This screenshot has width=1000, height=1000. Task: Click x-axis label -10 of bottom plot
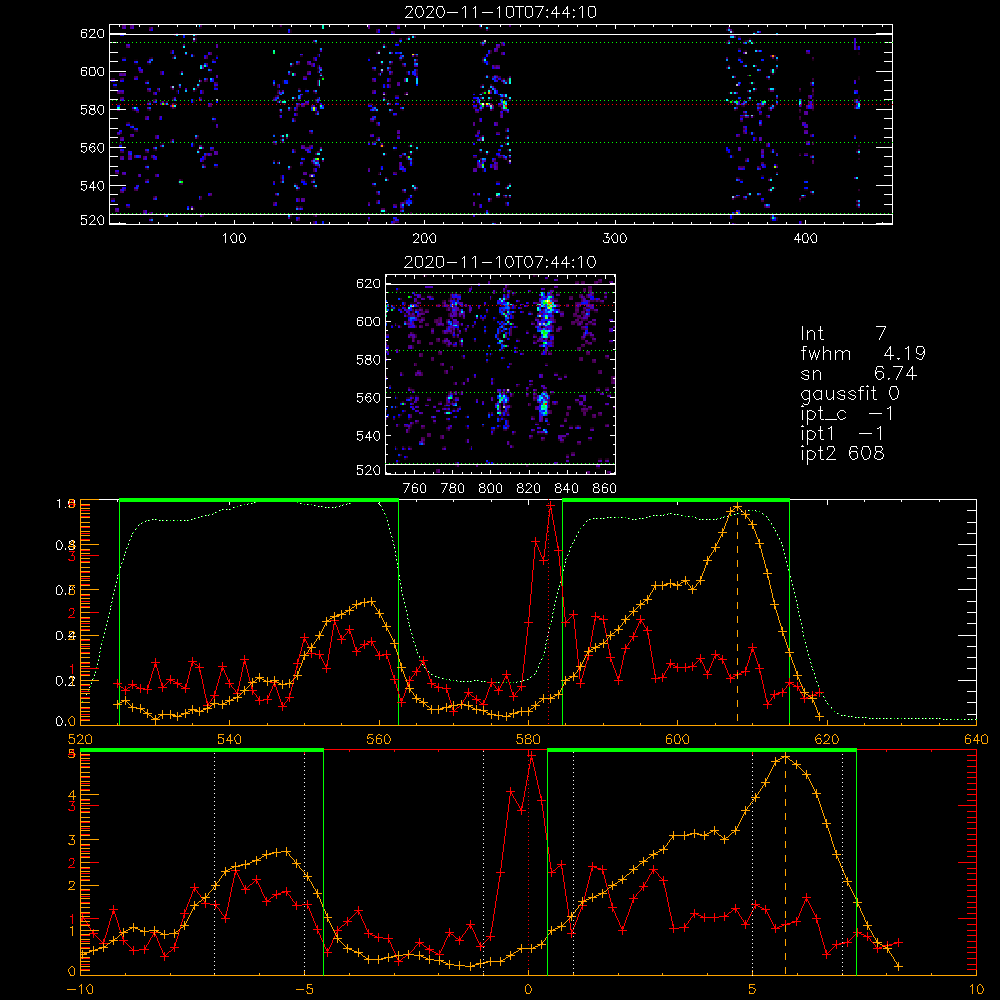[80, 990]
